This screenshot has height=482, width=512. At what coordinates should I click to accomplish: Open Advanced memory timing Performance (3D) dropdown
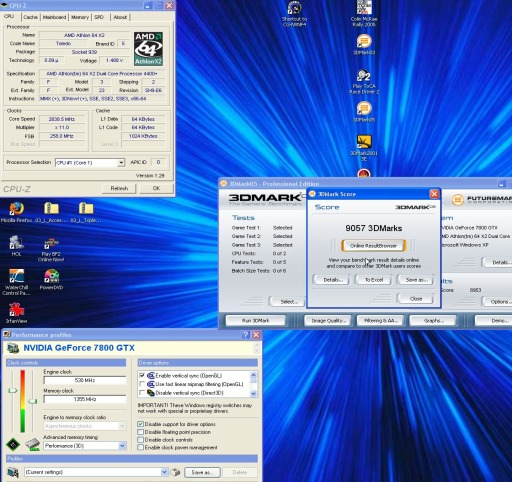[122, 446]
